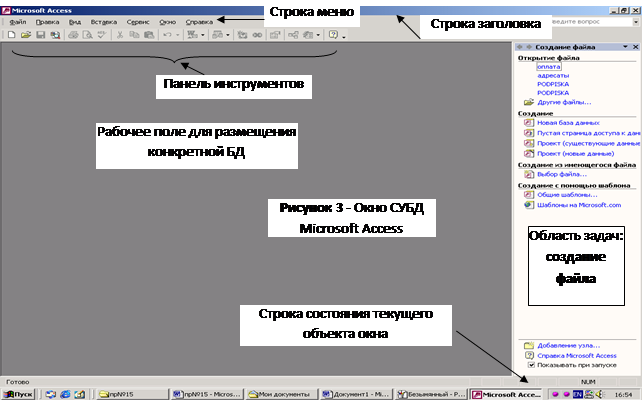This screenshot has height=400, width=642.
Task: Open the Файл menu
Action: (18, 22)
